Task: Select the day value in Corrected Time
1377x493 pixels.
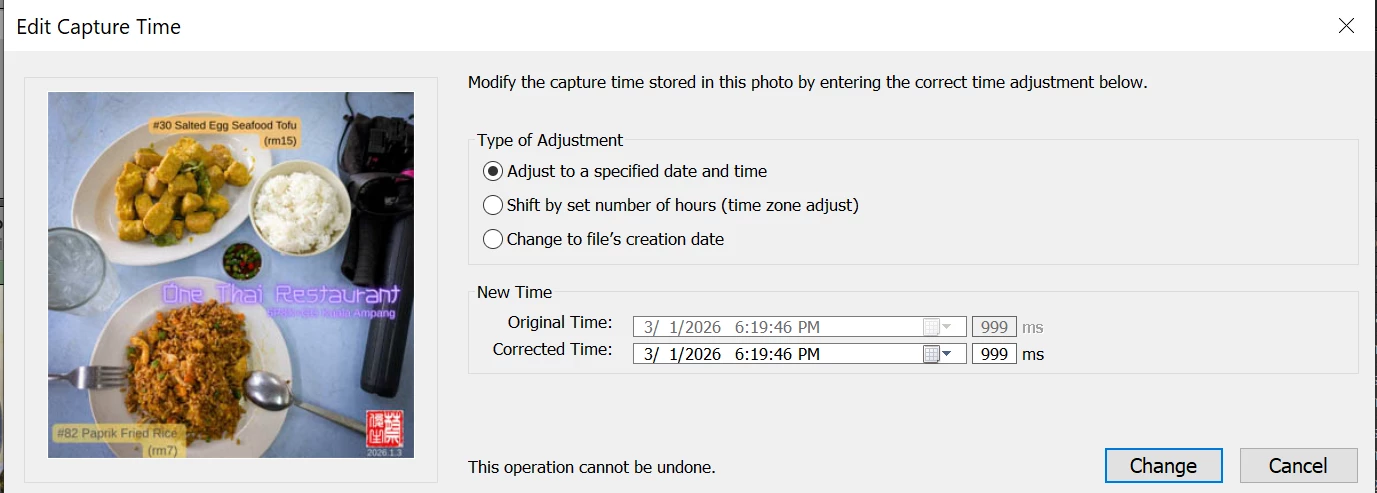Action: coord(672,354)
